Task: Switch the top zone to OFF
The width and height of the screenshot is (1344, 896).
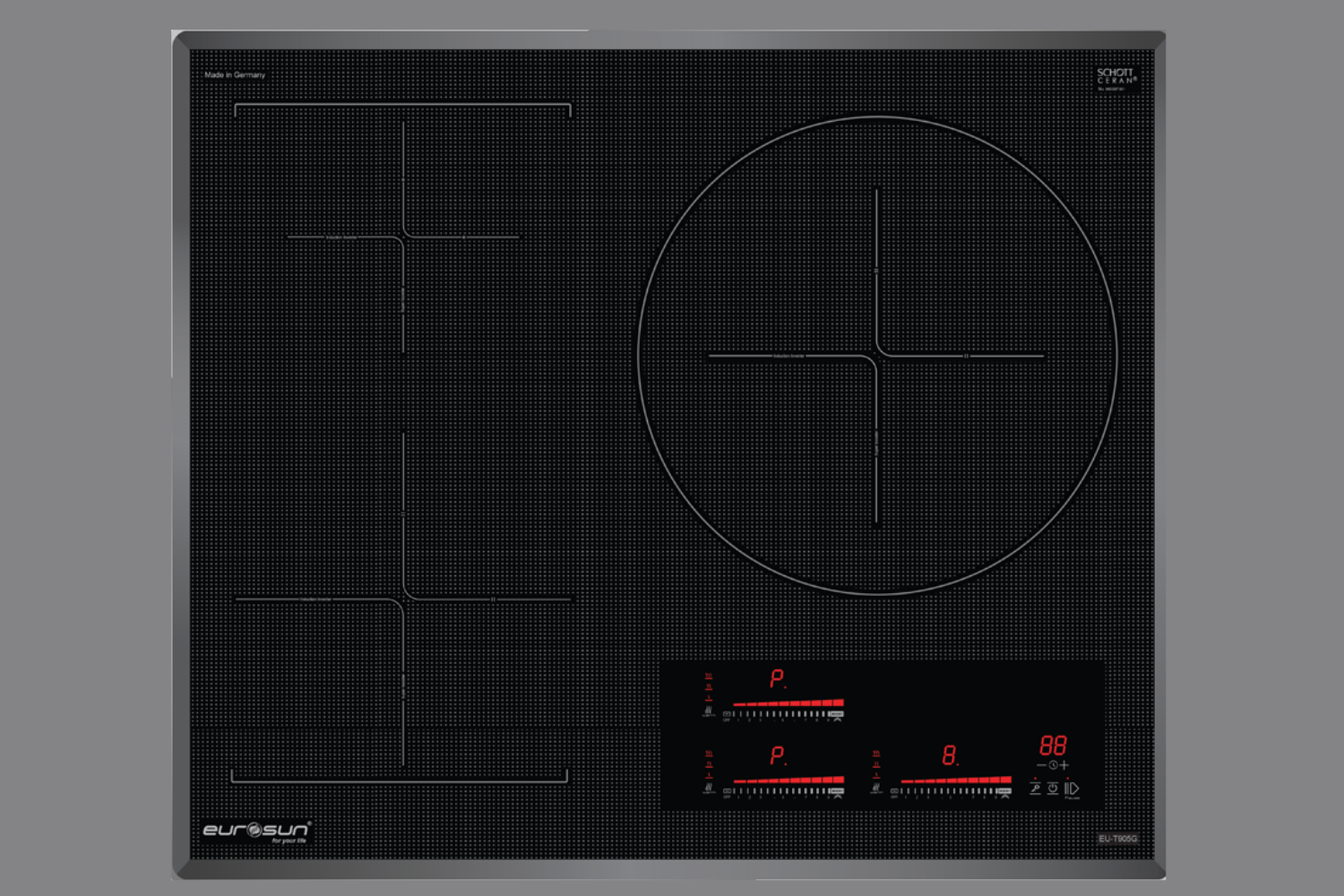Action: (728, 715)
